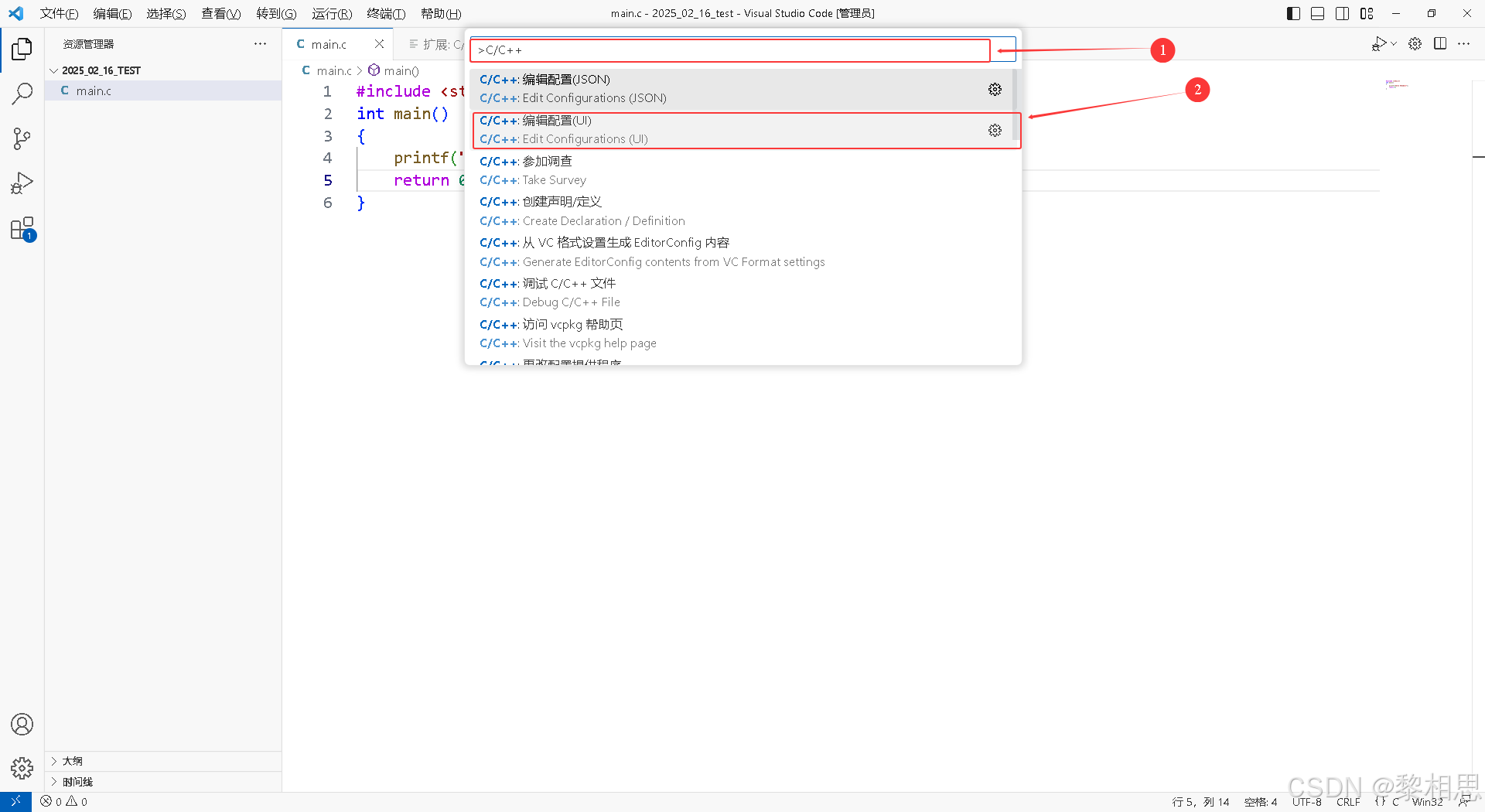Open the 编辑(E) menu

[113, 13]
